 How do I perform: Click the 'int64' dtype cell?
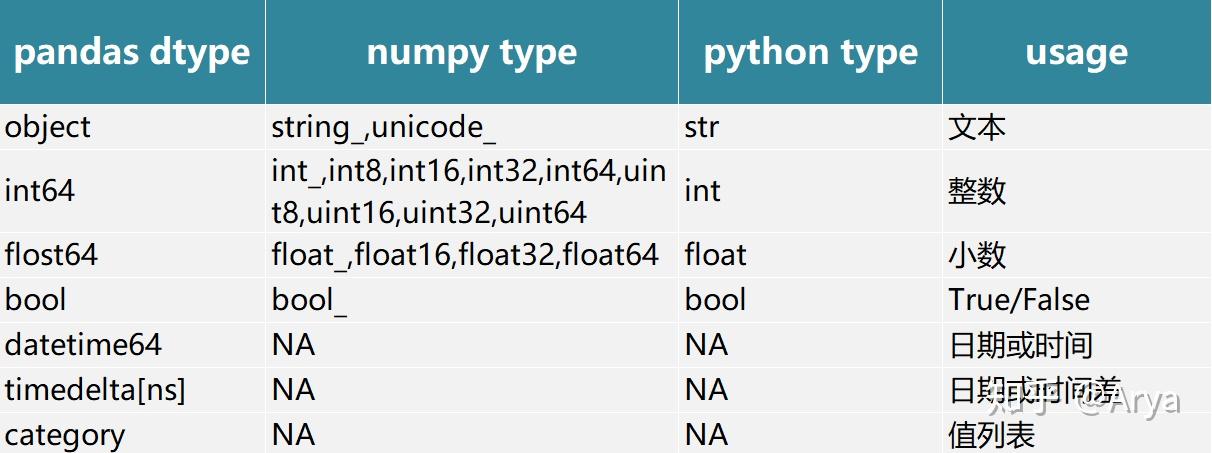click(132, 191)
